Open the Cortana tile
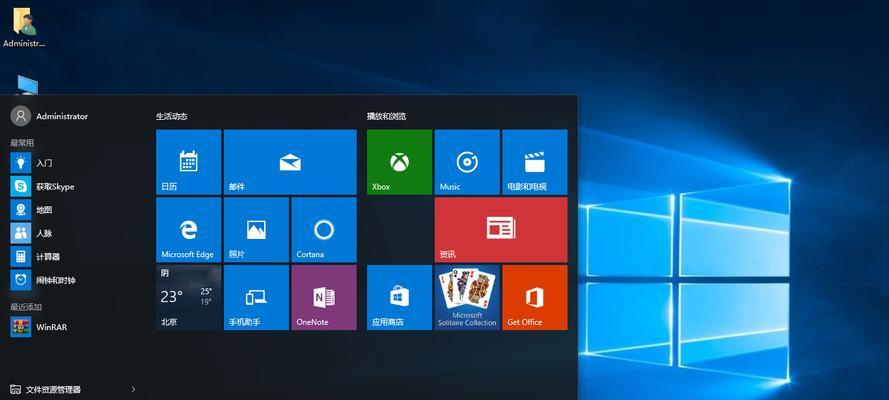The width and height of the screenshot is (889, 400). (324, 229)
